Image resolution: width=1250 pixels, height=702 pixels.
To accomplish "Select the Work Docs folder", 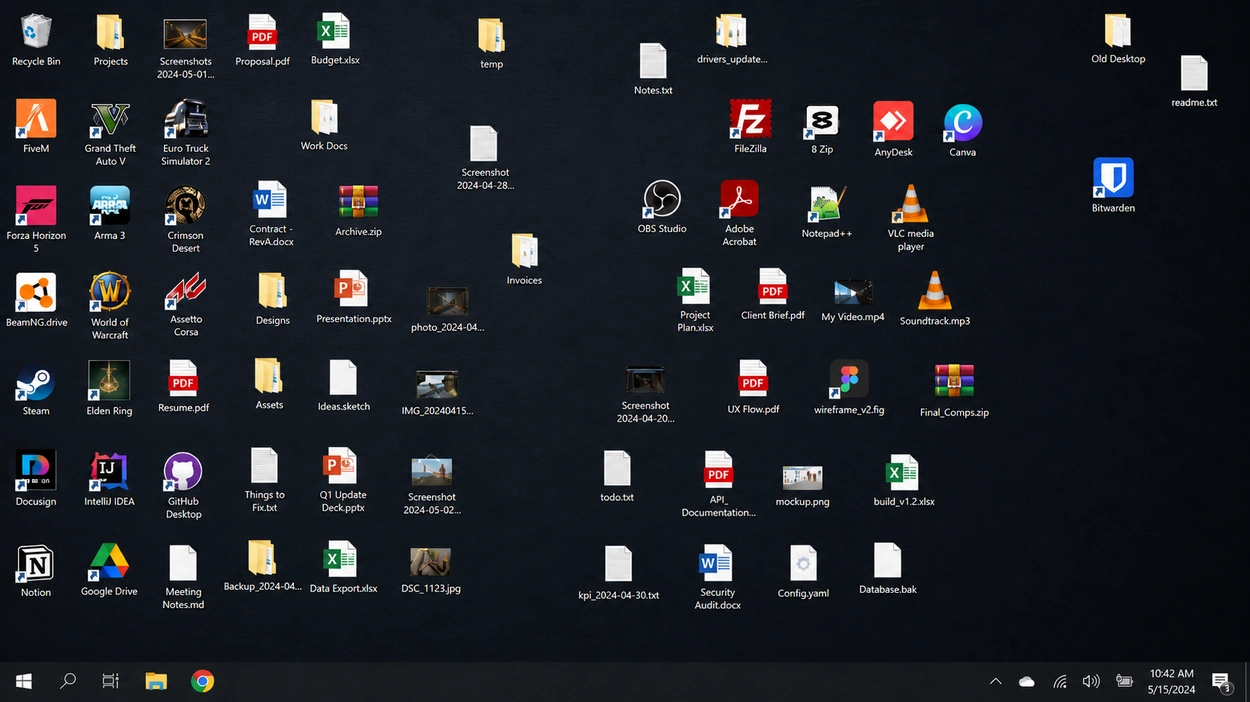I will pyautogui.click(x=324, y=118).
